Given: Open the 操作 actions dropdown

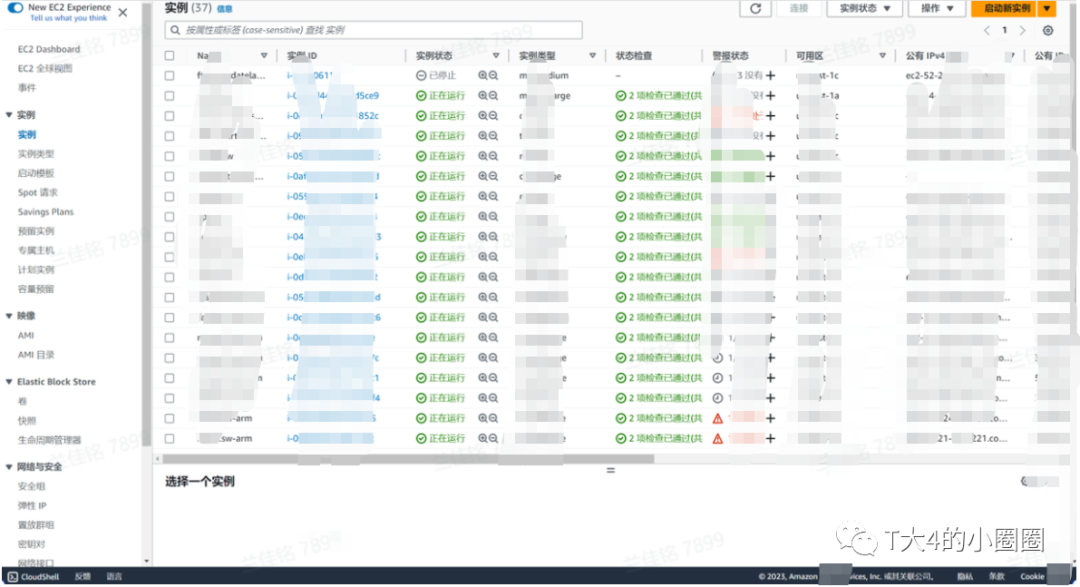Looking at the screenshot, I should tap(937, 8).
